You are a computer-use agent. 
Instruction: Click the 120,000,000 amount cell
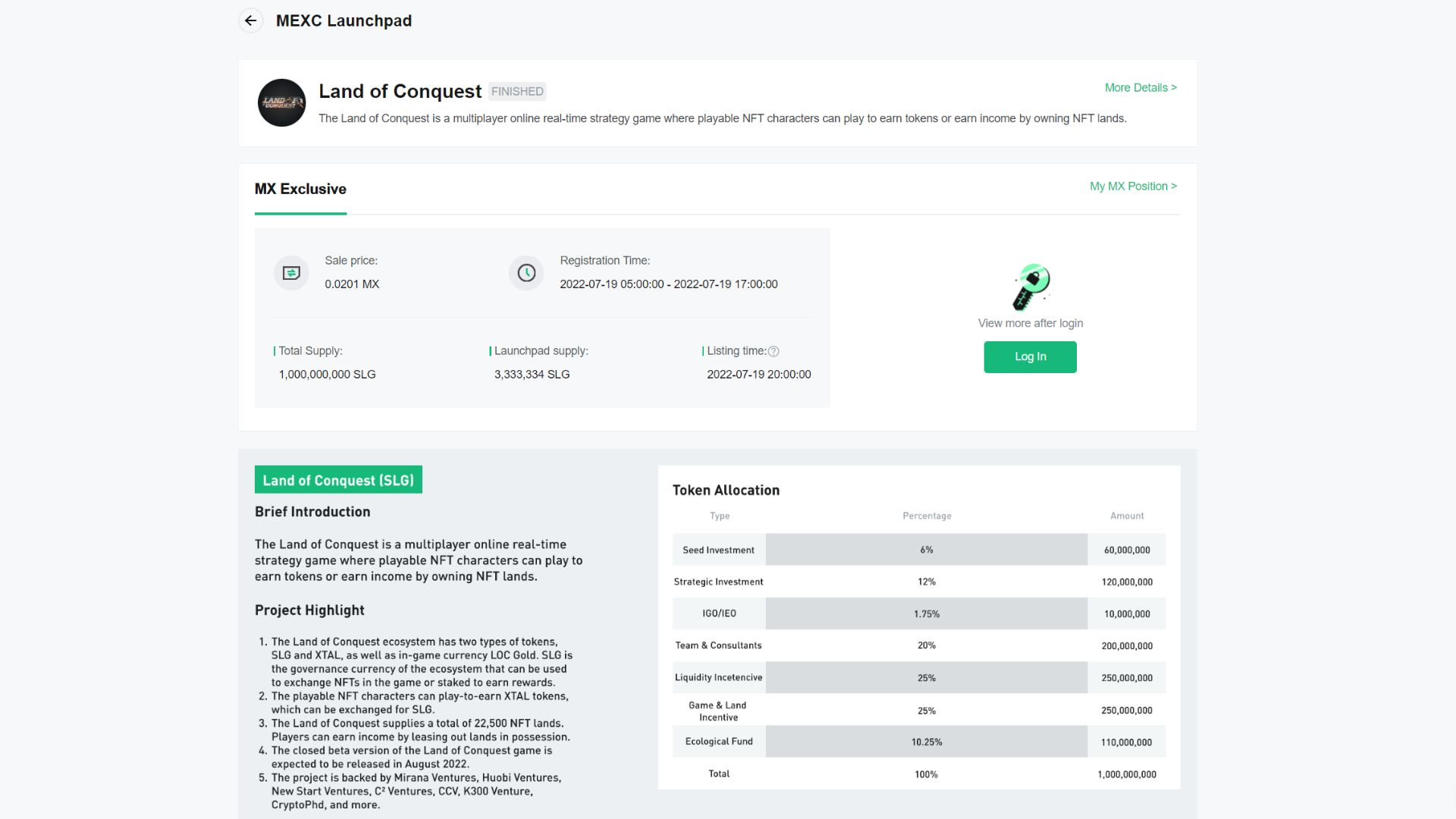1127,582
